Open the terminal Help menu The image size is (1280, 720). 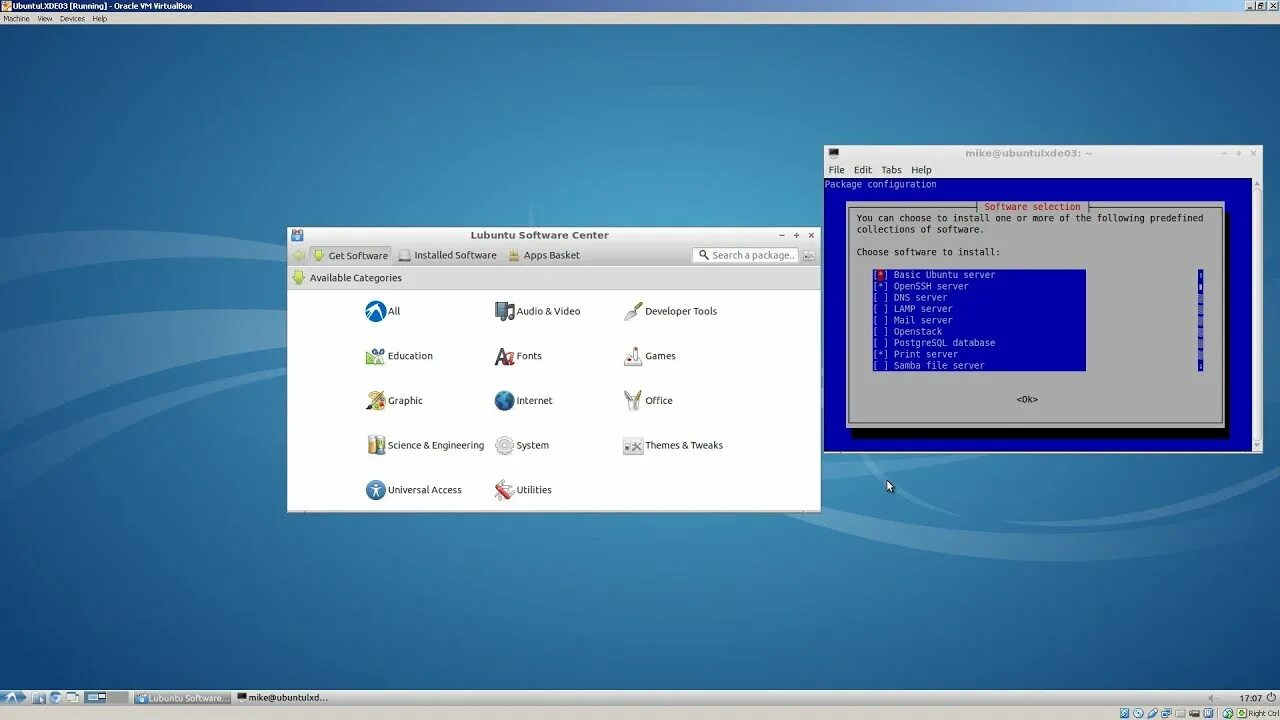(x=921, y=170)
